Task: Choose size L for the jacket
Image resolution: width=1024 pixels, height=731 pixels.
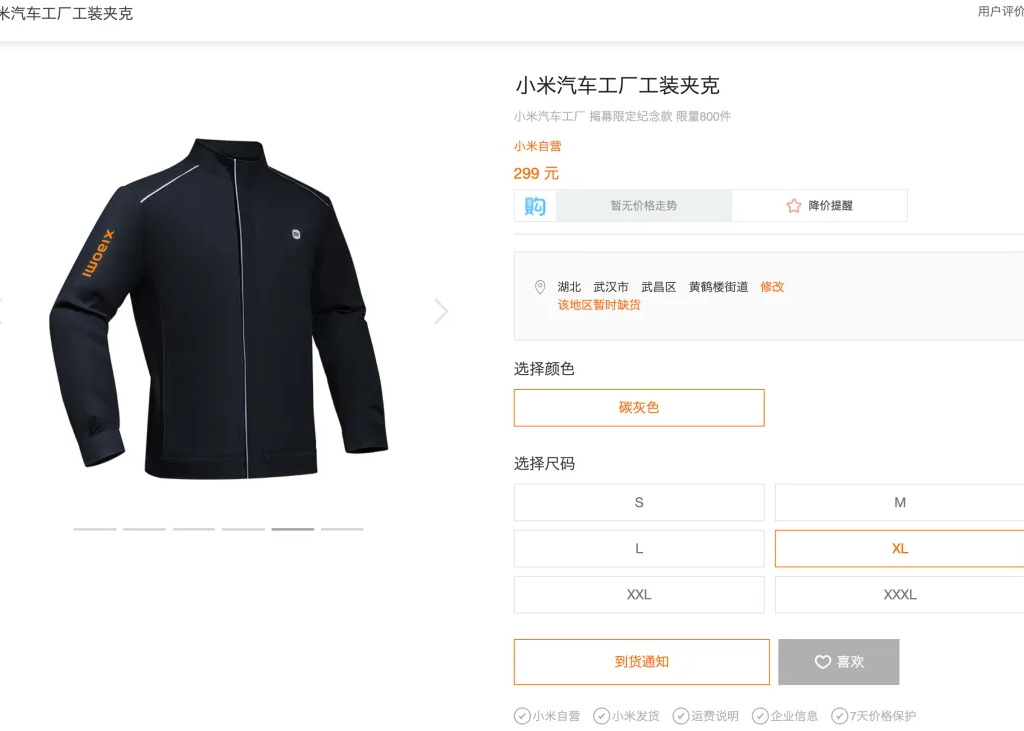Action: (639, 549)
